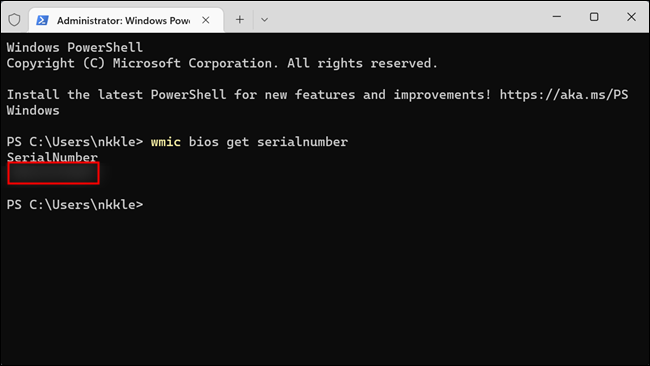This screenshot has width=650, height=366.
Task: Click the yellow wmic command word
Action: click(165, 142)
